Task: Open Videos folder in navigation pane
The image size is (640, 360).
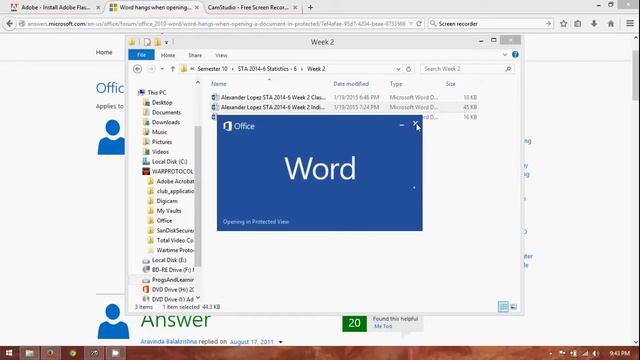Action: (160, 151)
